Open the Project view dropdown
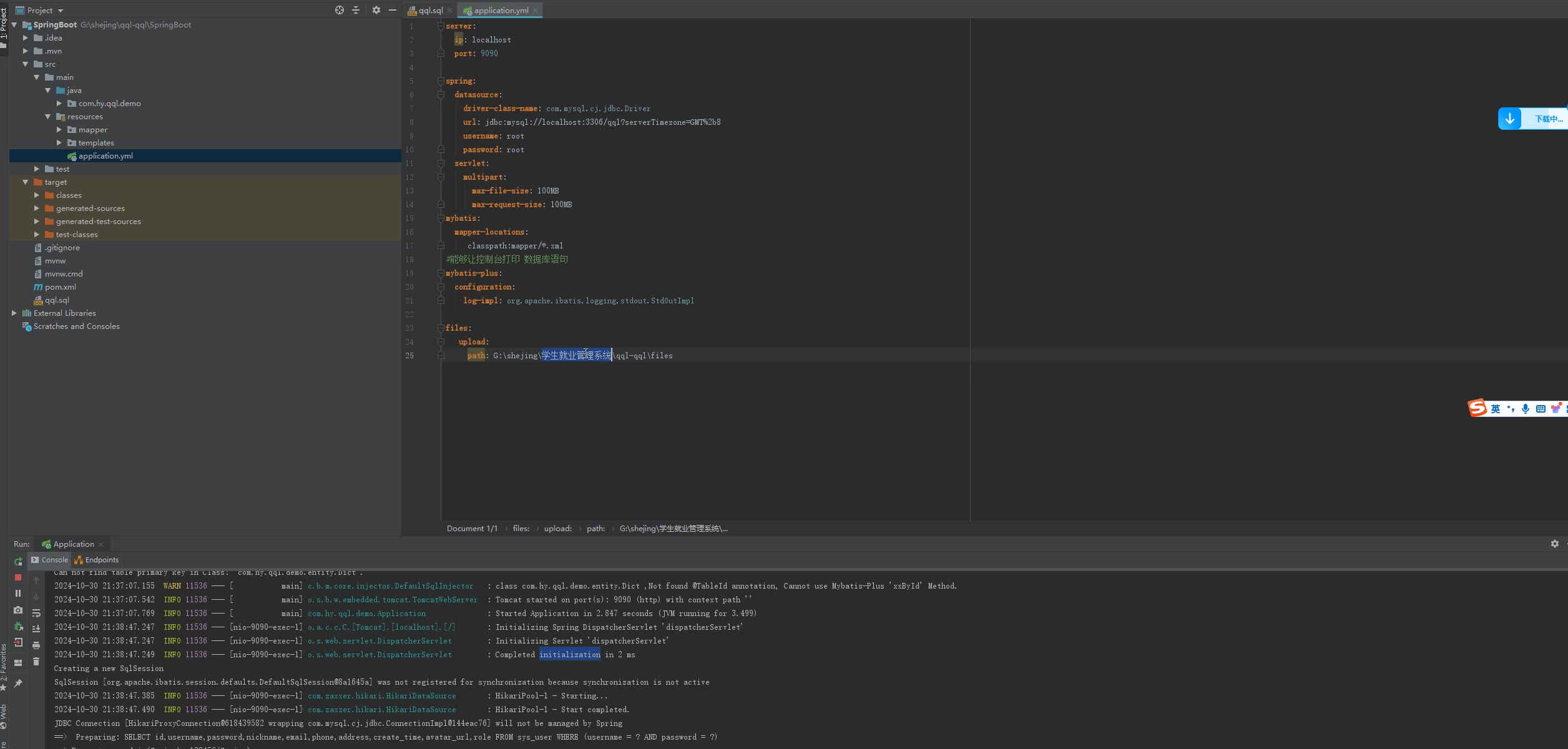Image resolution: width=1568 pixels, height=749 pixels. 61,11
